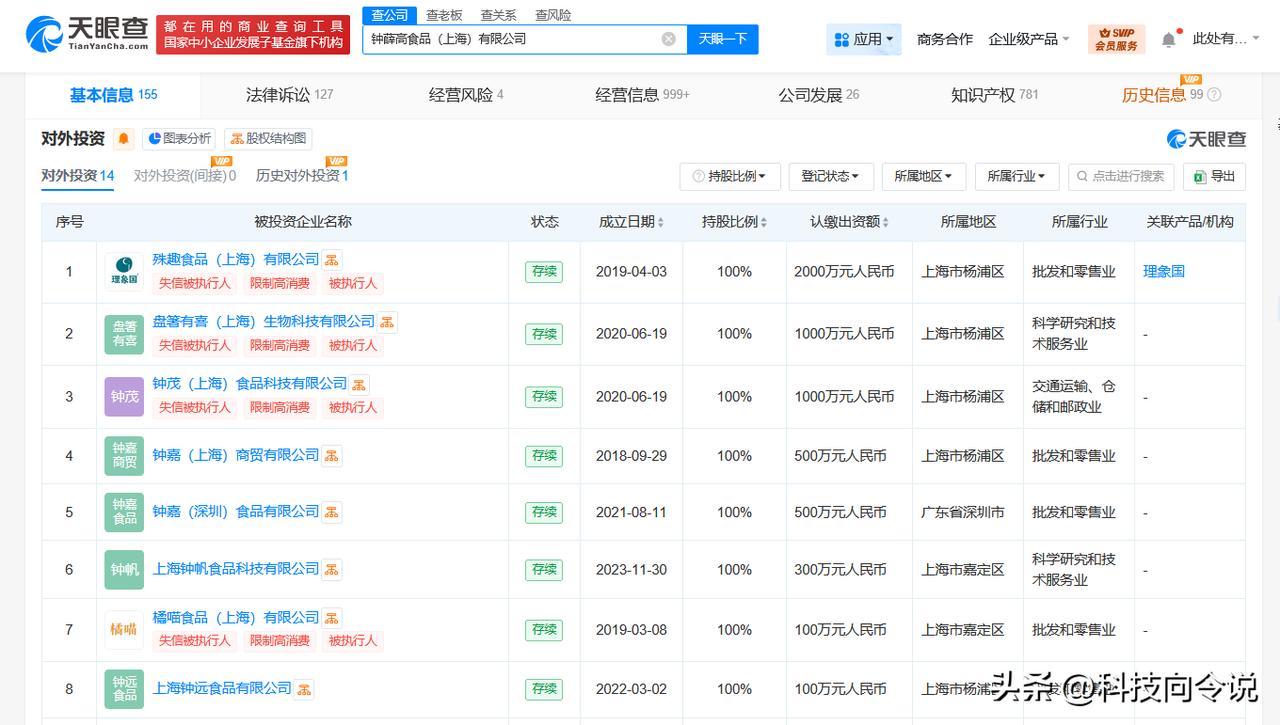The height and width of the screenshot is (725, 1280).
Task: Open 盘箸有喜（上海）生物科技有限公司 link
Action: (264, 321)
